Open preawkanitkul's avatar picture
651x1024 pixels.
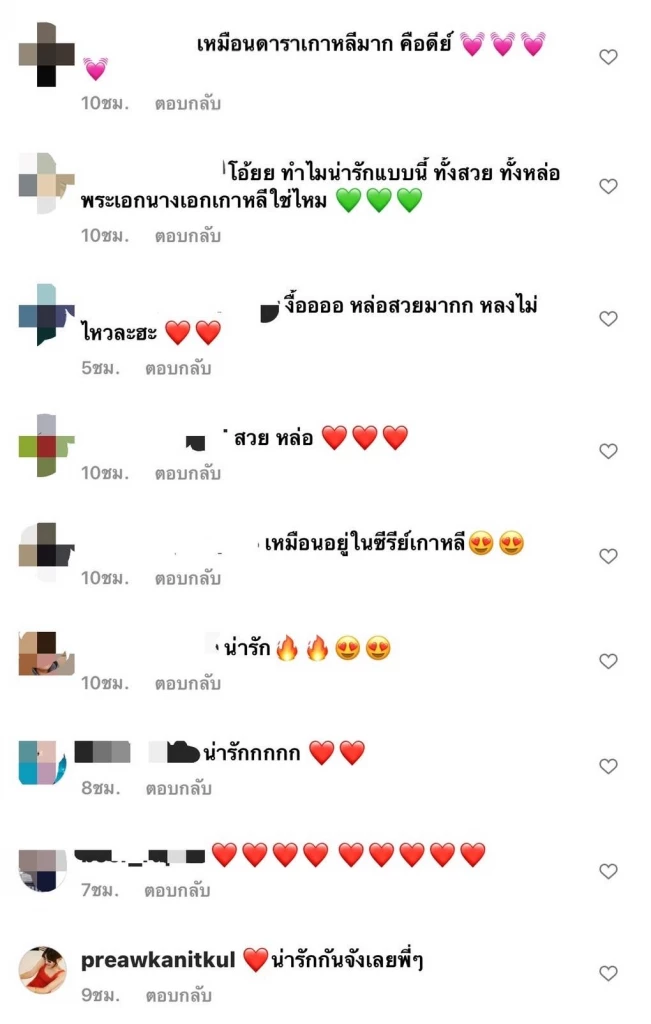pos(42,970)
